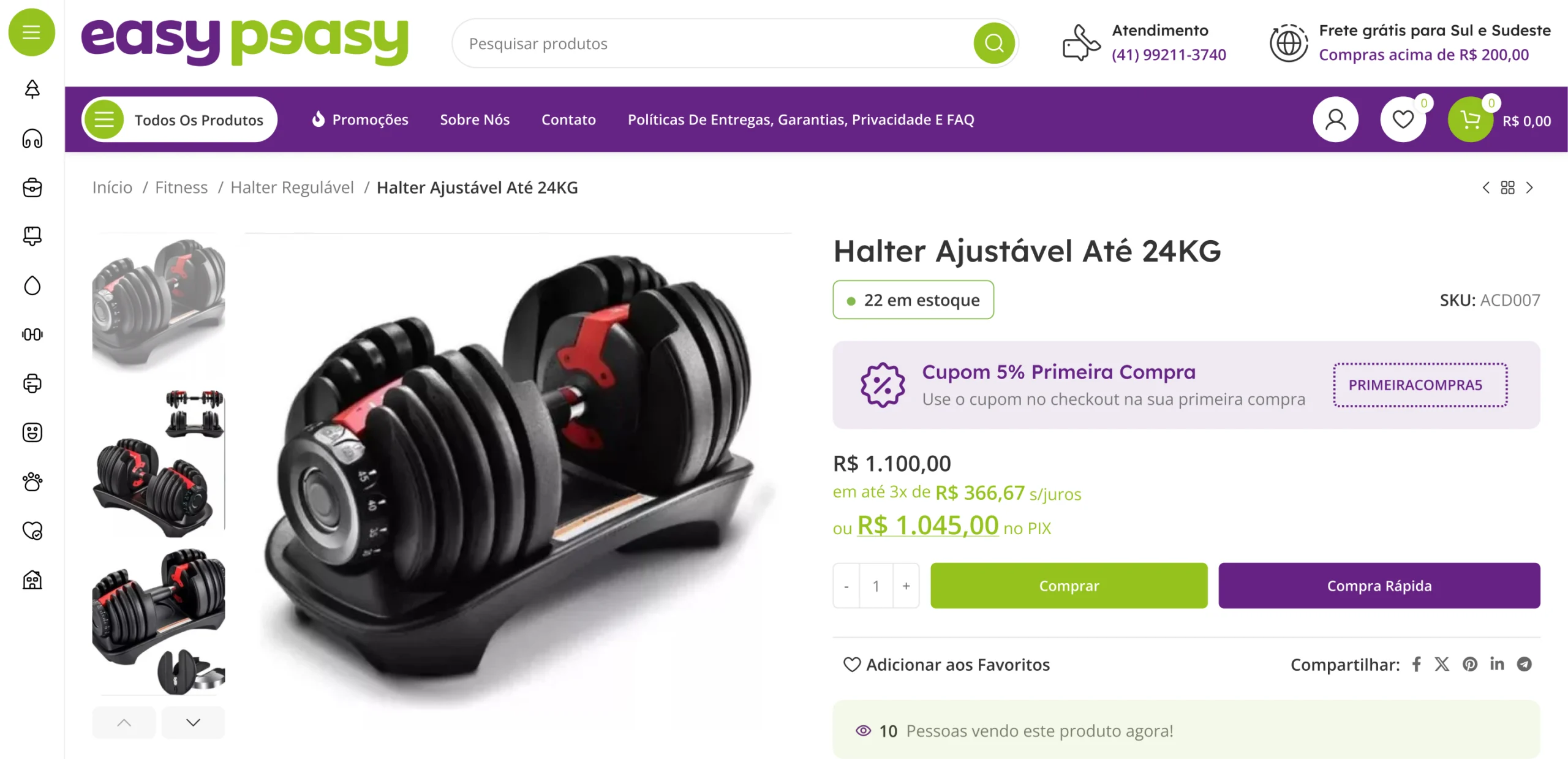Open the user account icon
This screenshot has width=1568, height=759.
click(1335, 119)
